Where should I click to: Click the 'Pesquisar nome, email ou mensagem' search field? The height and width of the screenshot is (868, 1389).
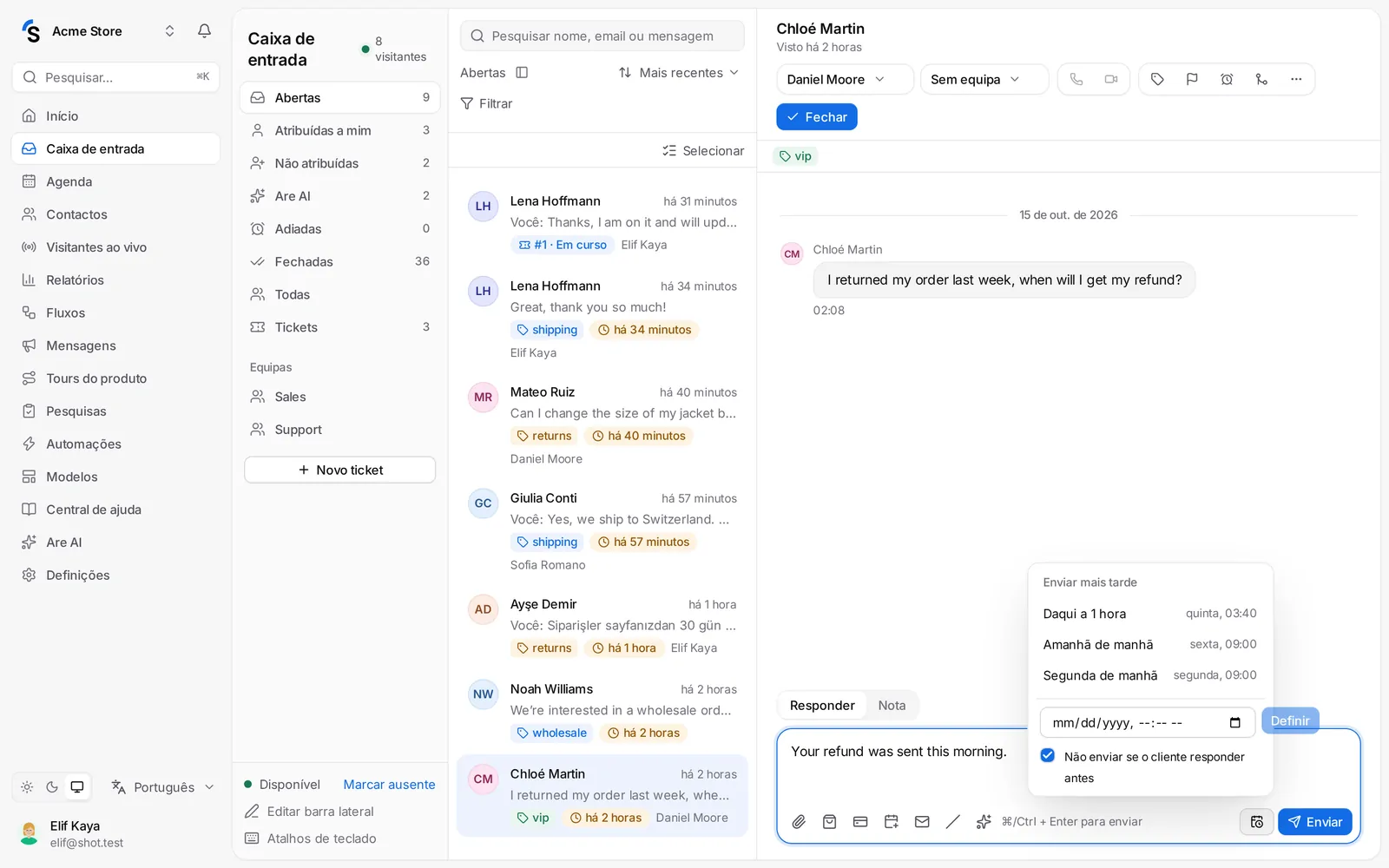tap(602, 36)
